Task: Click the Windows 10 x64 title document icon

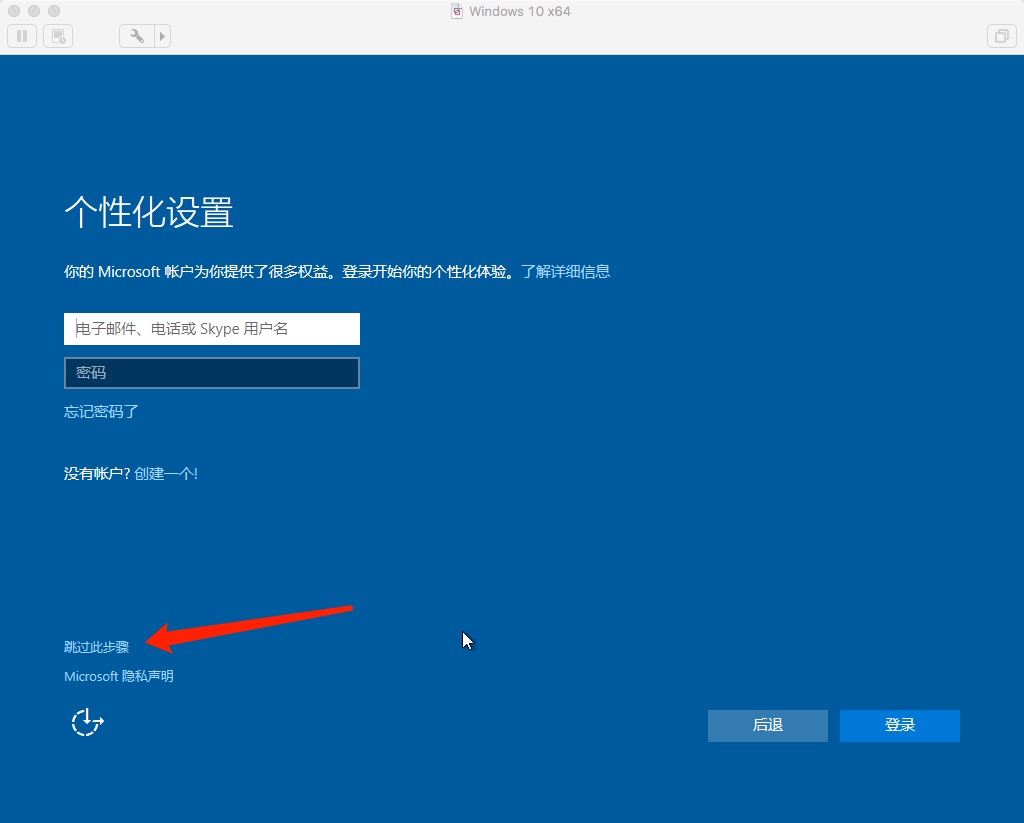Action: click(457, 11)
